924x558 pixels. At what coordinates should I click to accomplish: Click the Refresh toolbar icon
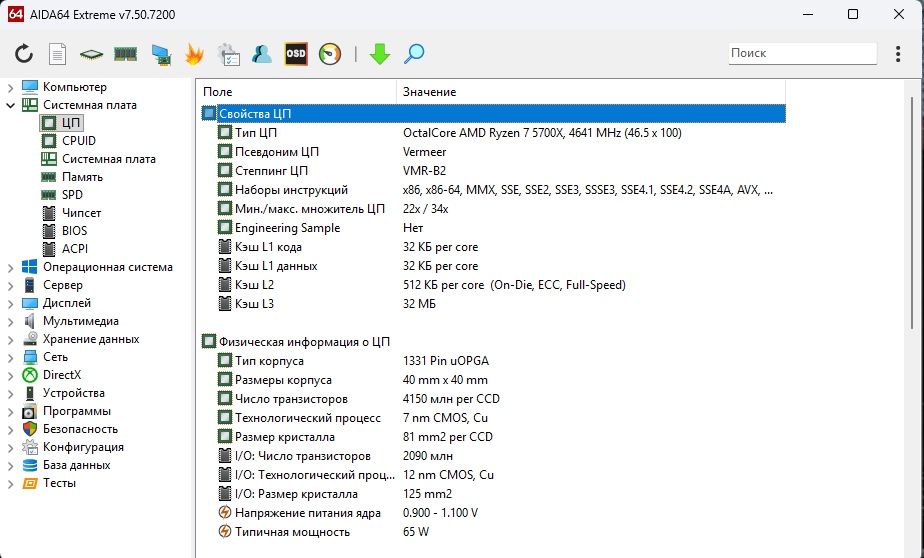[24, 54]
